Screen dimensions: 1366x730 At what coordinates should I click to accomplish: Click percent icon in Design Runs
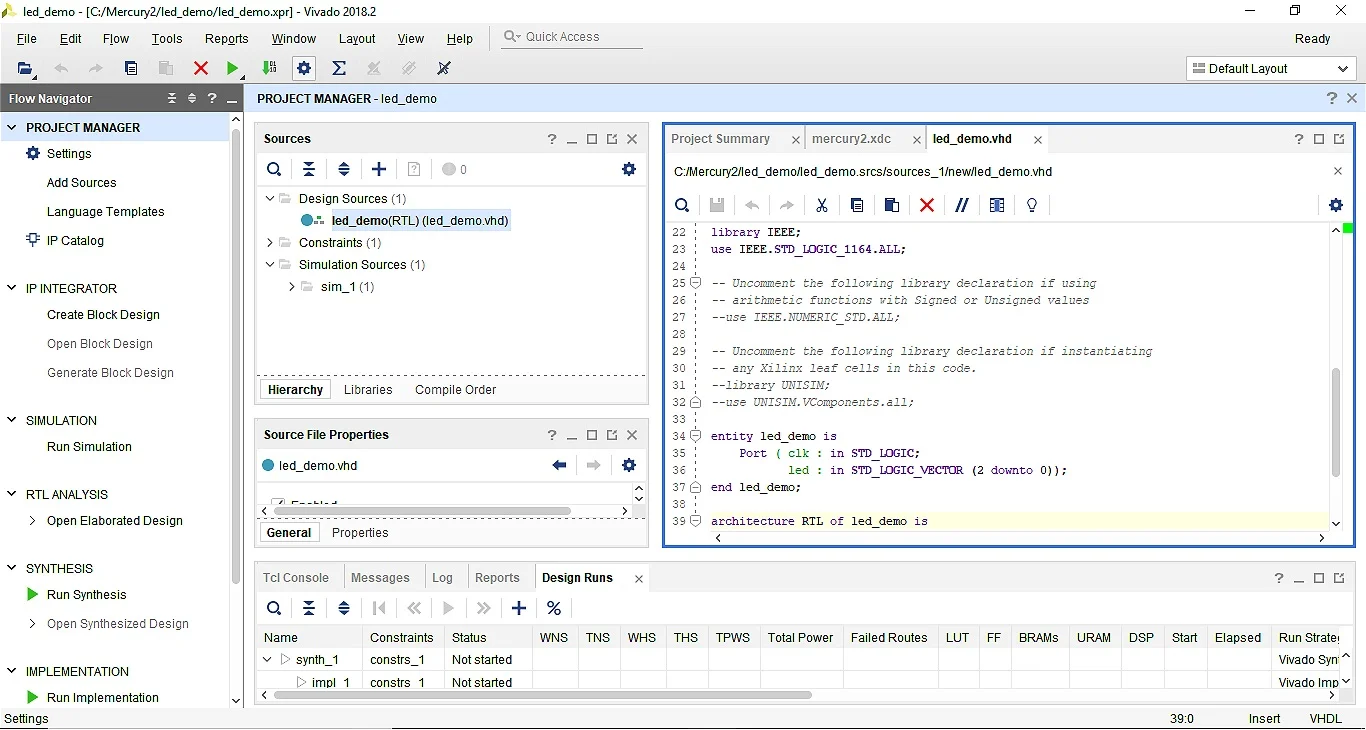554,608
